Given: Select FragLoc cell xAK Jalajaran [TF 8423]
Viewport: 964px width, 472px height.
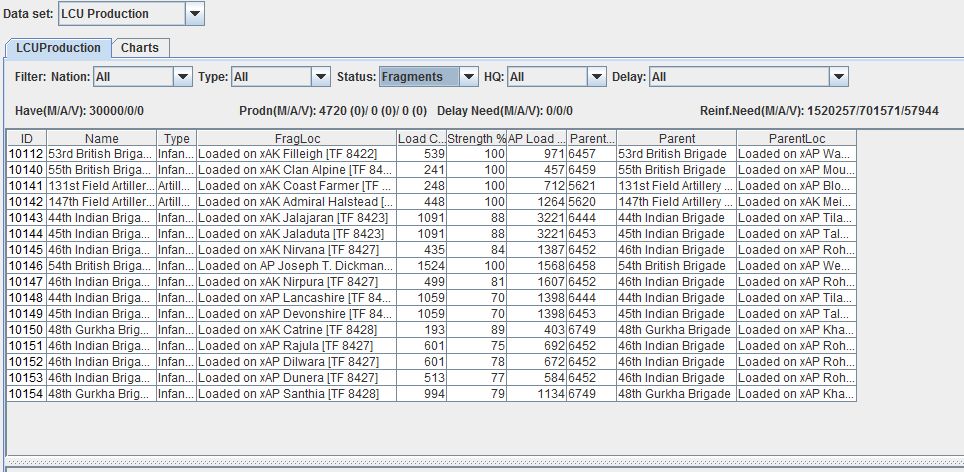Looking at the screenshot, I should [x=296, y=218].
